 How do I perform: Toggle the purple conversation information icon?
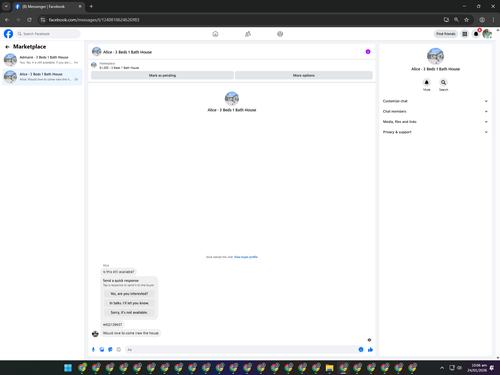tap(368, 52)
